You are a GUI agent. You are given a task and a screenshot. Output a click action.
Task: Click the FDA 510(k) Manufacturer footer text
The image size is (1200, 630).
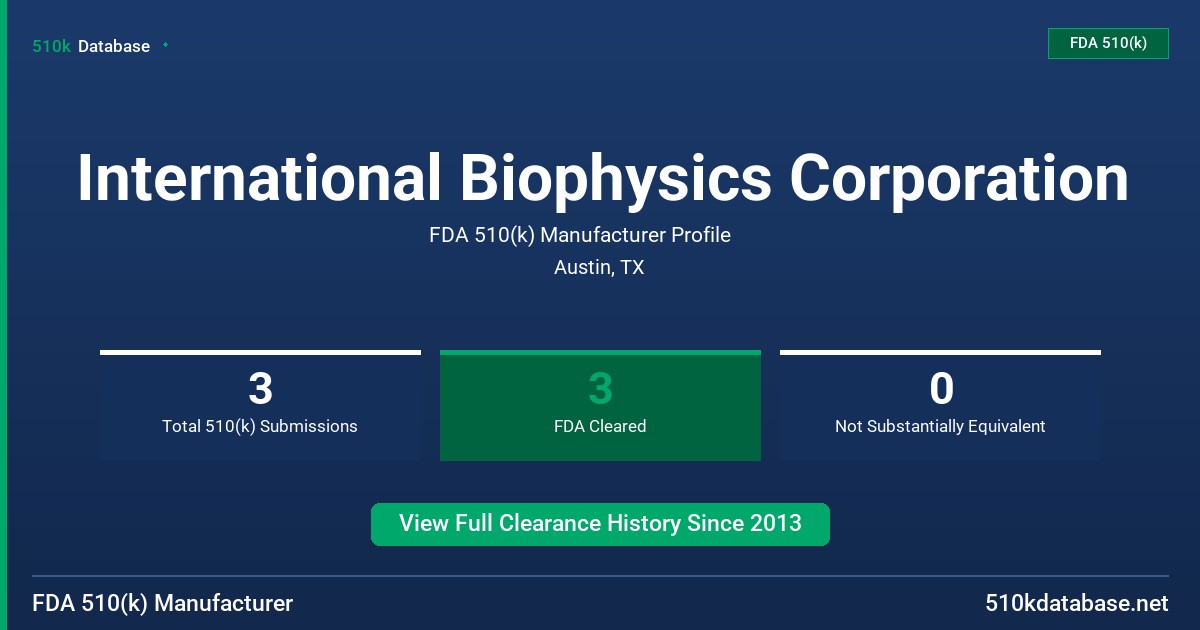tap(163, 604)
